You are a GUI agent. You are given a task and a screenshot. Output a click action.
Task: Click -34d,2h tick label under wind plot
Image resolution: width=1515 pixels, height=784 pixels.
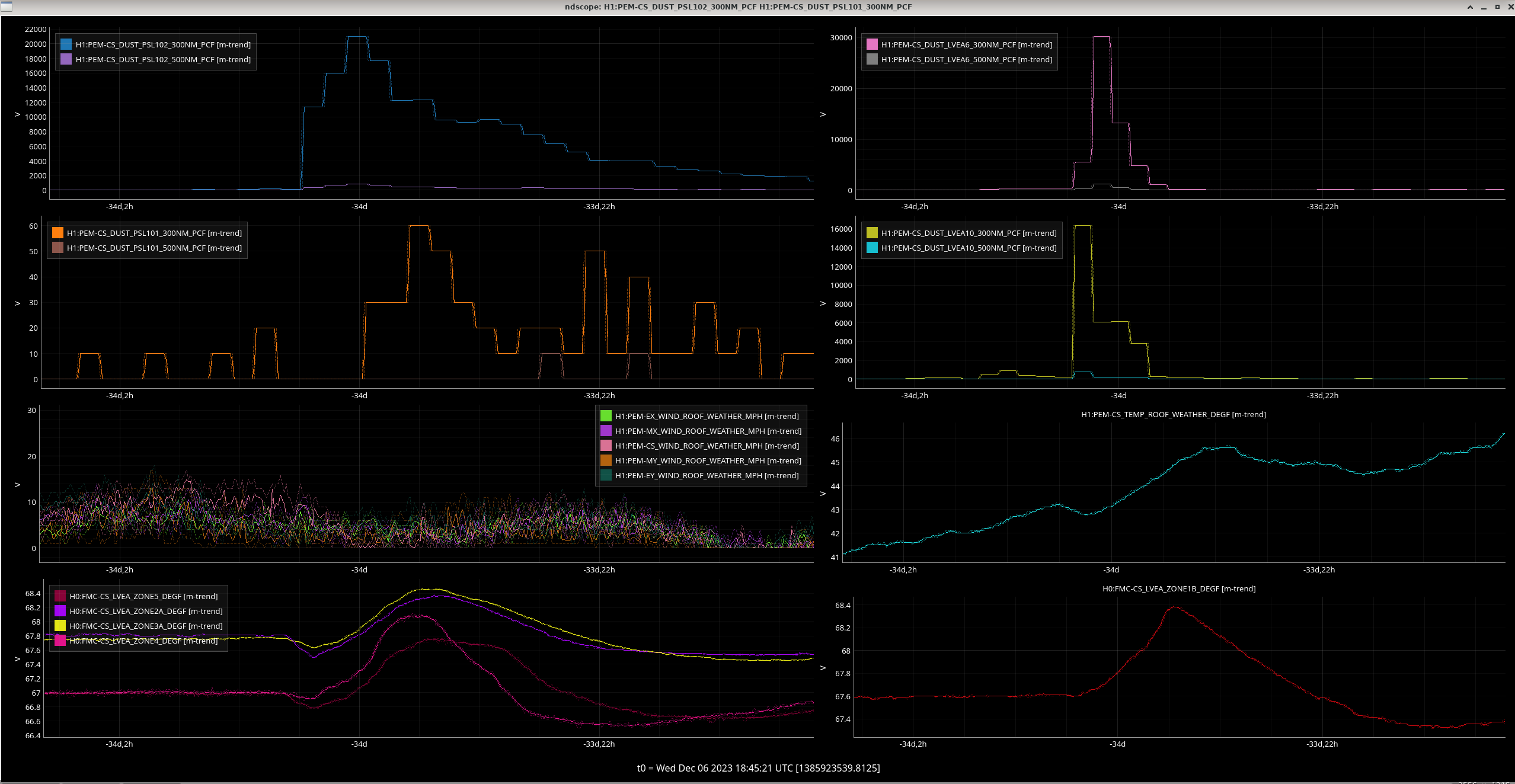point(119,569)
